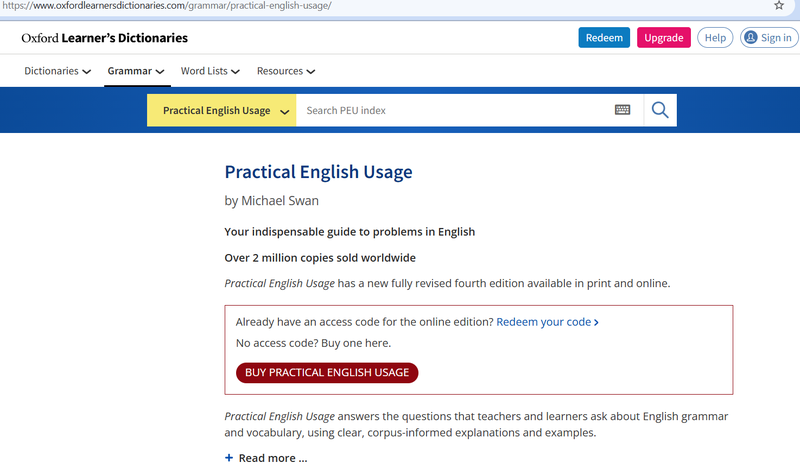Expand the Read more section

point(266,458)
